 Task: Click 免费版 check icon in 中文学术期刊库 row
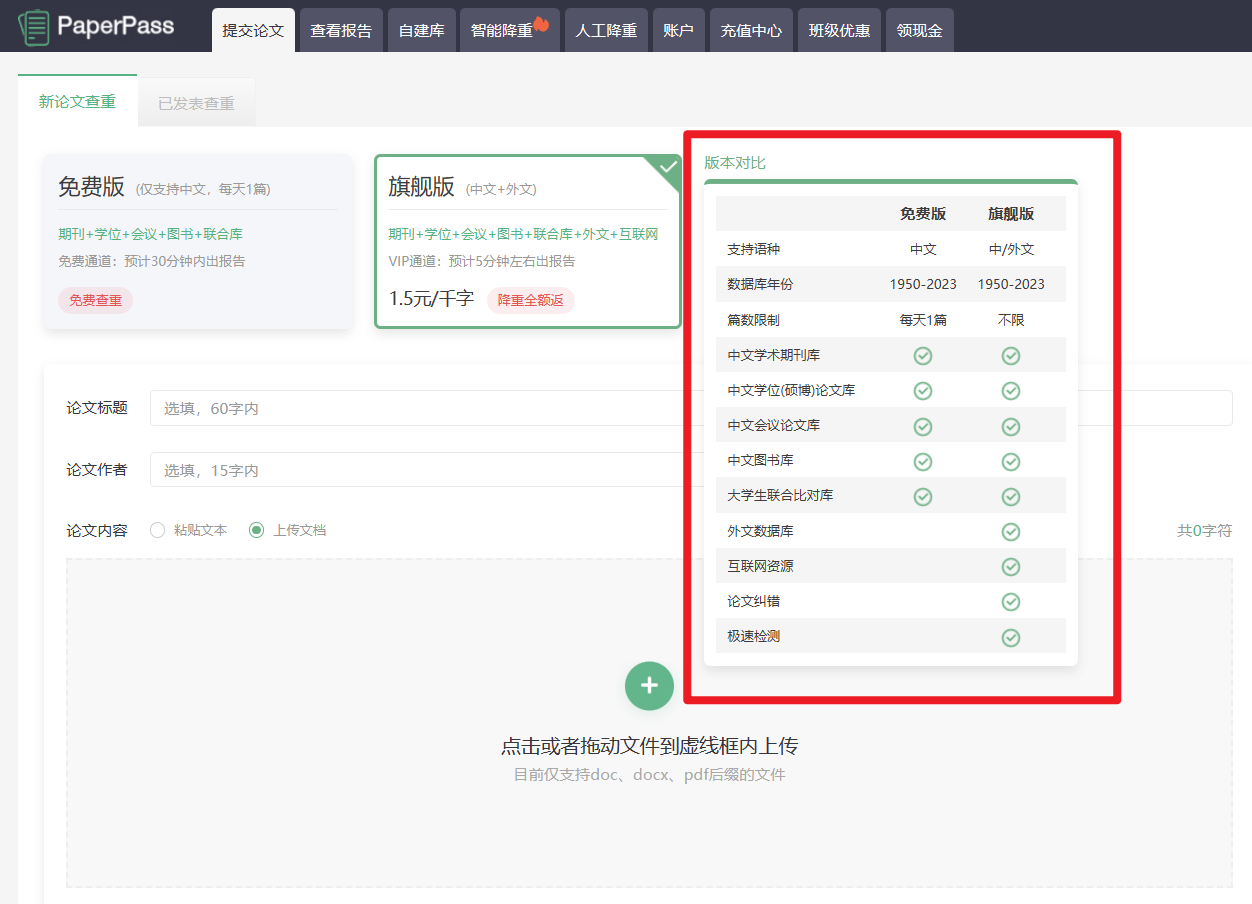[923, 356]
